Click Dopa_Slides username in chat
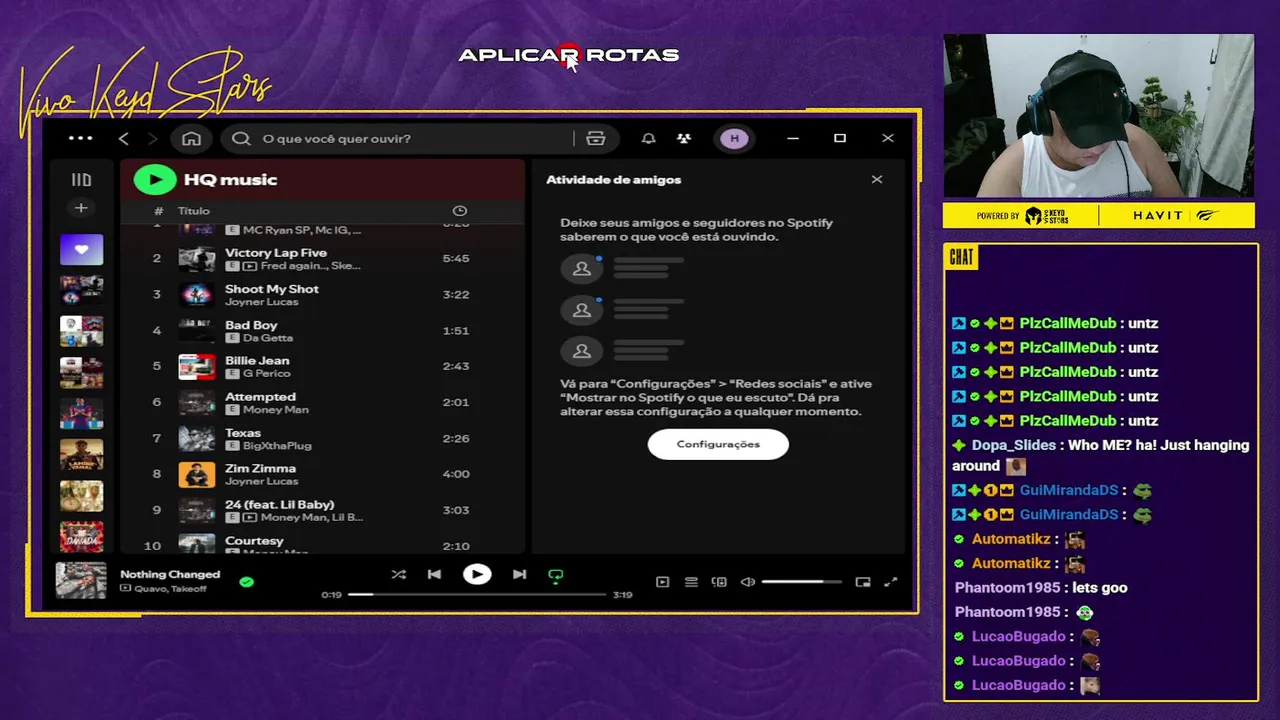 click(x=1014, y=445)
